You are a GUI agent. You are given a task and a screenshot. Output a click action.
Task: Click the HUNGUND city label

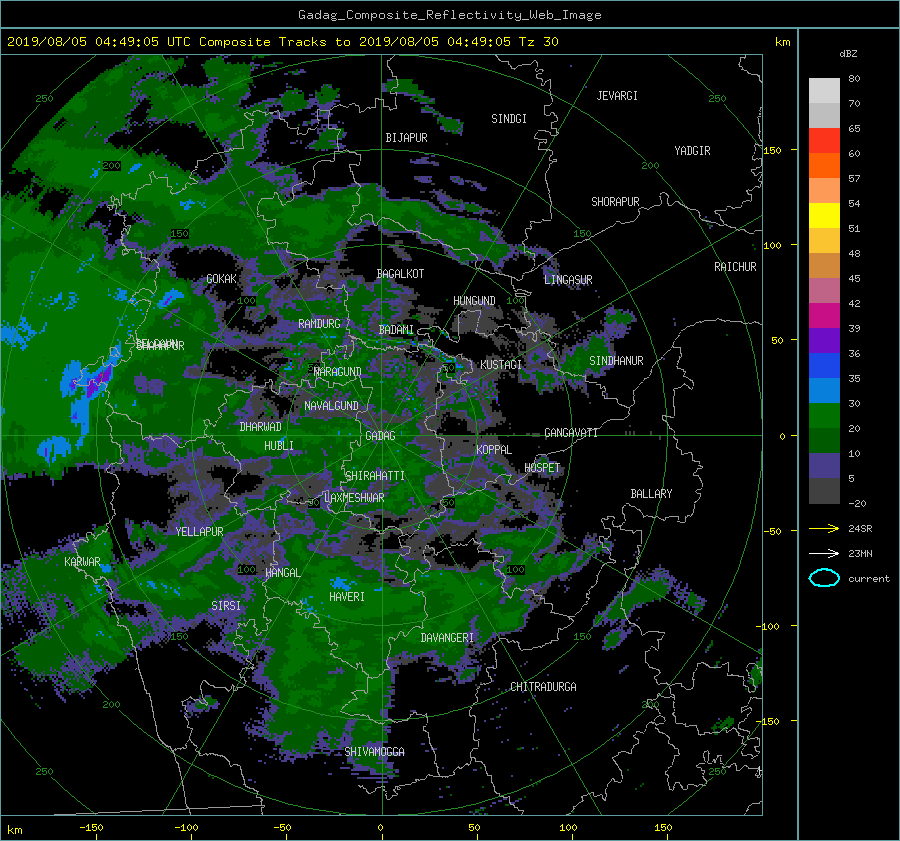click(474, 301)
